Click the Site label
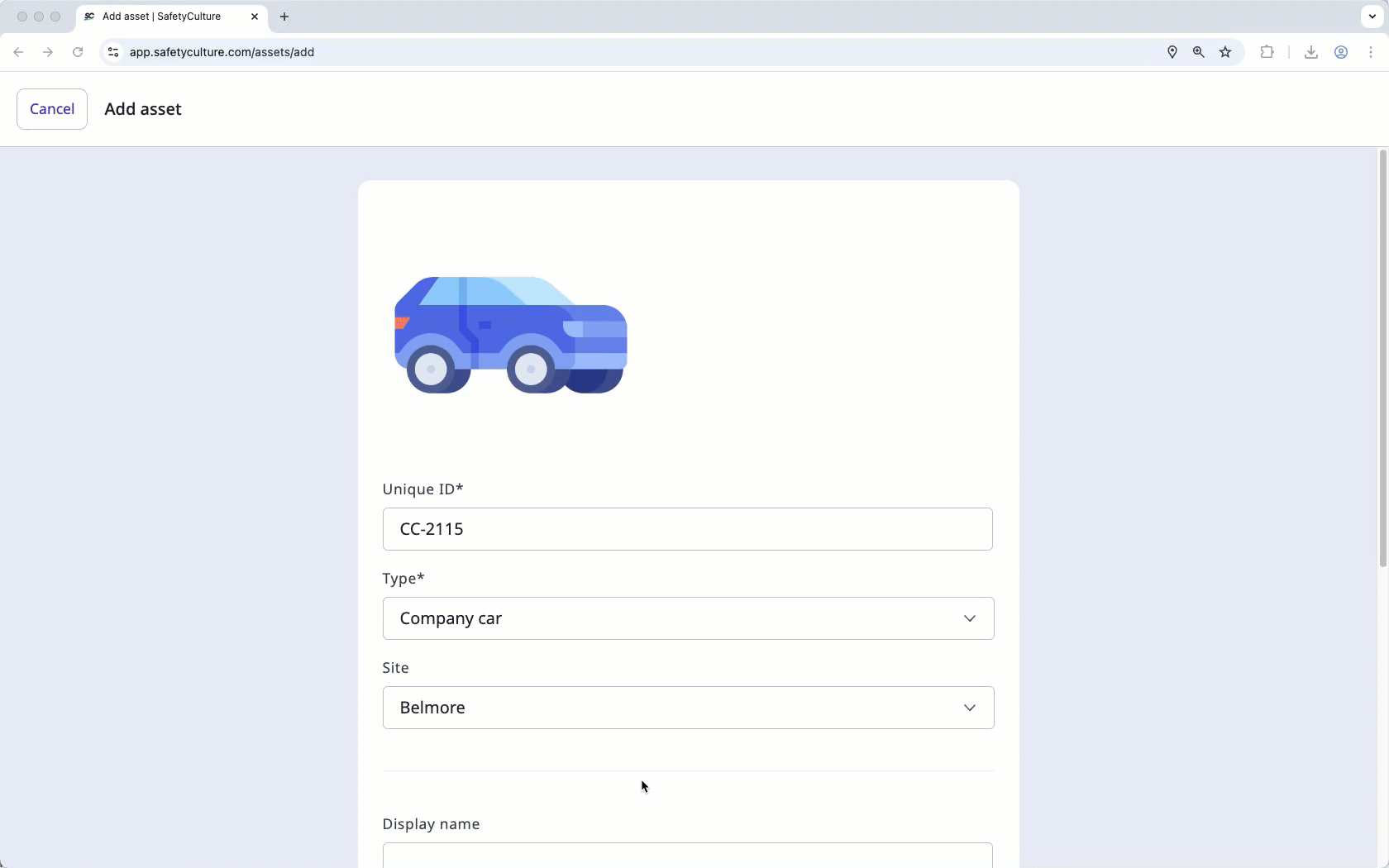This screenshot has height=868, width=1389. 396,668
